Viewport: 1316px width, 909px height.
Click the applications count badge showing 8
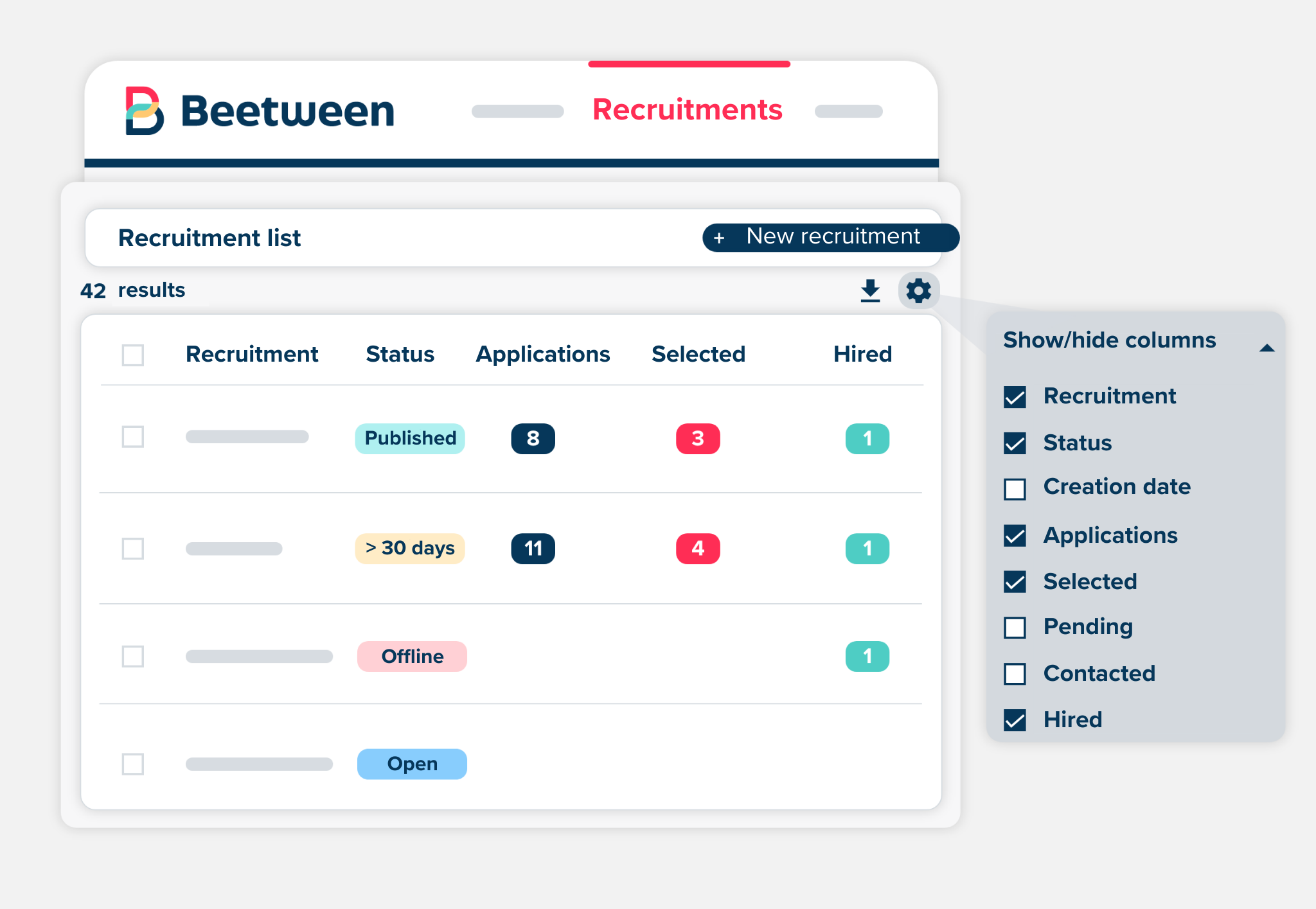pos(533,439)
